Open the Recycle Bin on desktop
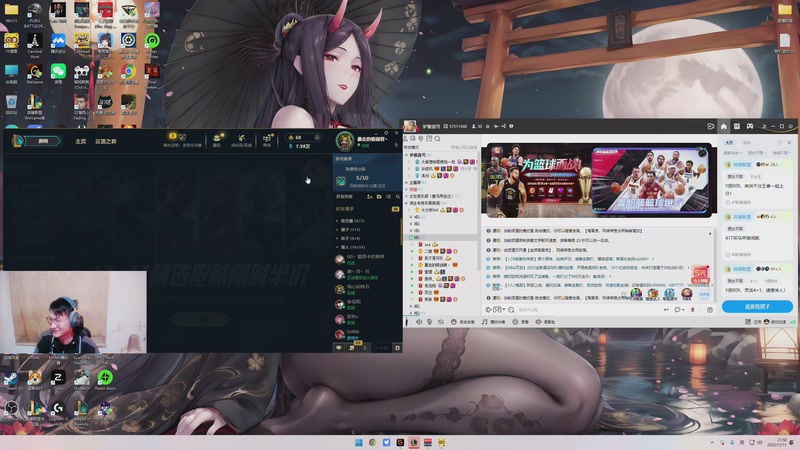This screenshot has width=800, height=450. [11, 105]
